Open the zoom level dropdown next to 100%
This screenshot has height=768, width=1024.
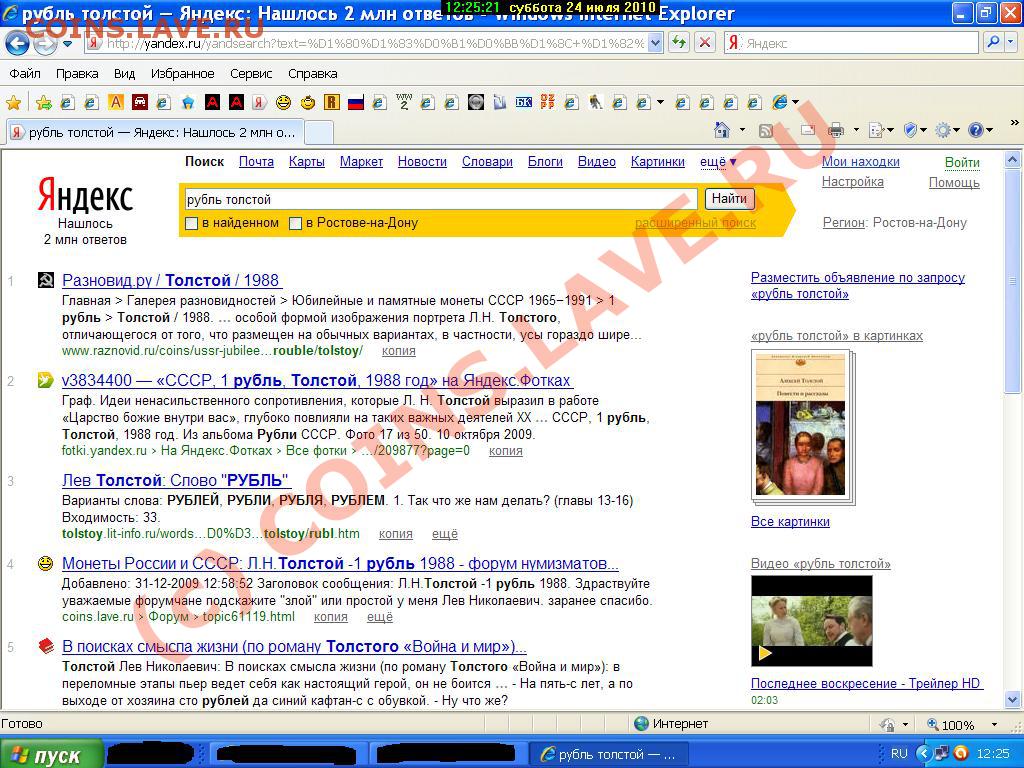[x=995, y=724]
